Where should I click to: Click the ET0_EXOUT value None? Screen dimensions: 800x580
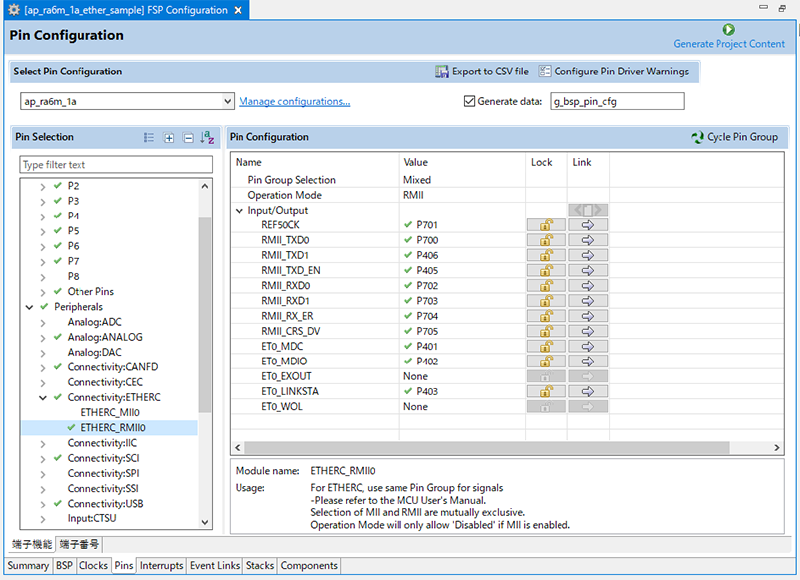click(x=415, y=376)
